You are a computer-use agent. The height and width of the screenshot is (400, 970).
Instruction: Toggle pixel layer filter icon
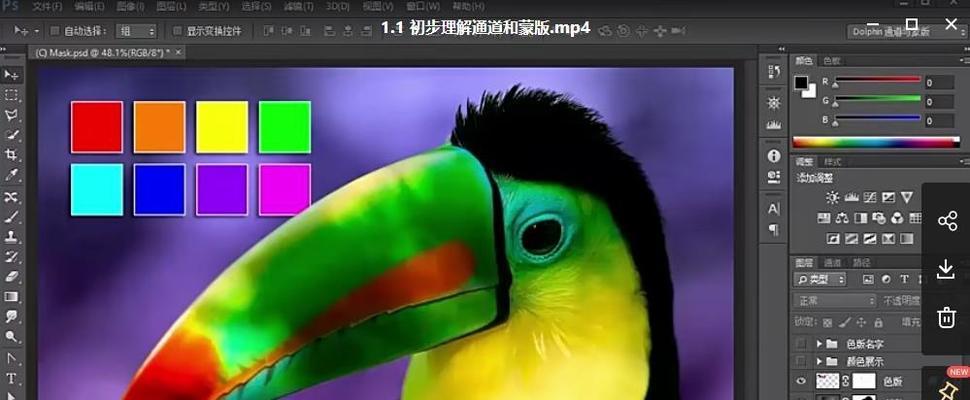pos(868,279)
